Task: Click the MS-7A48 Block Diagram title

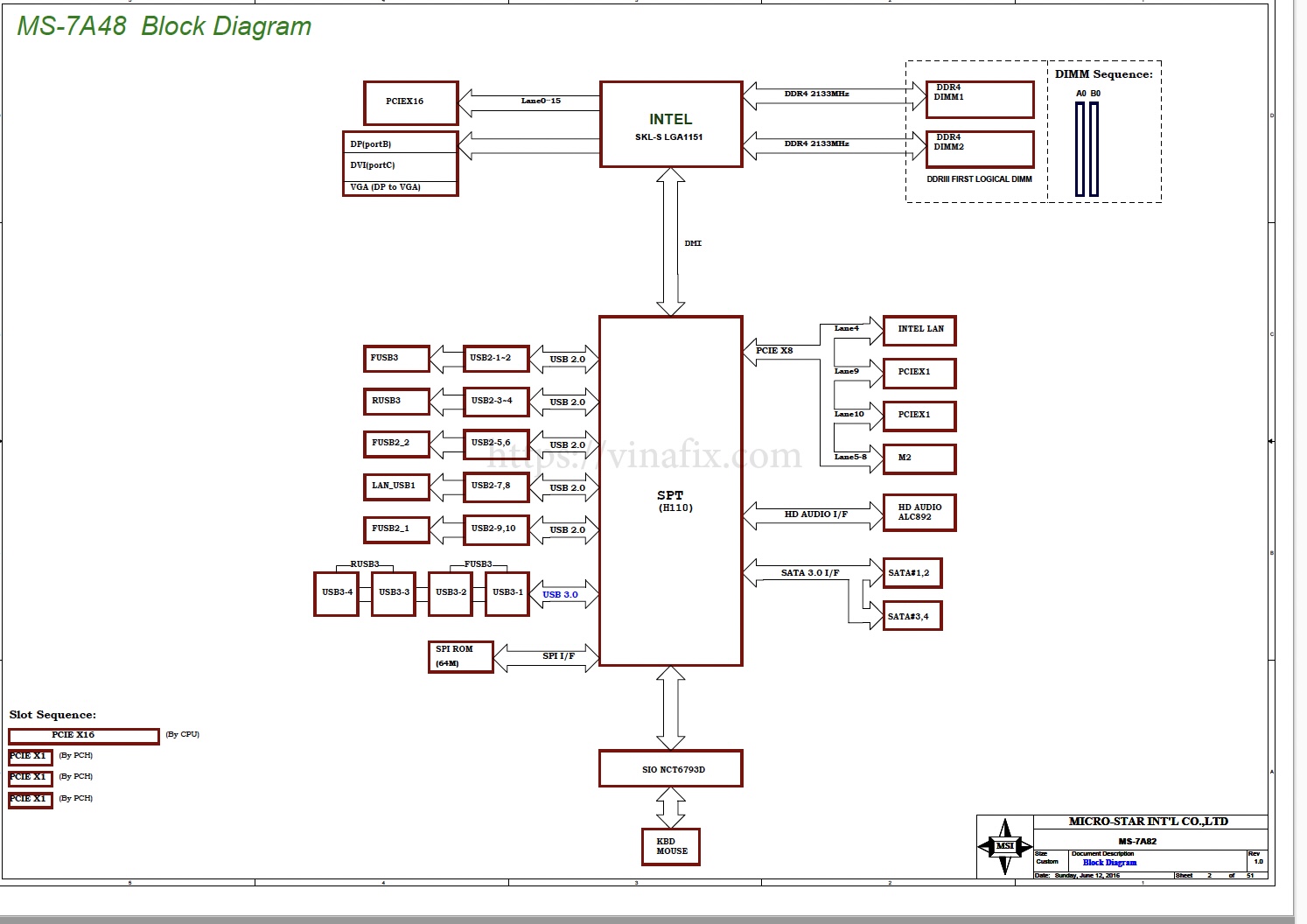Action: tap(164, 26)
